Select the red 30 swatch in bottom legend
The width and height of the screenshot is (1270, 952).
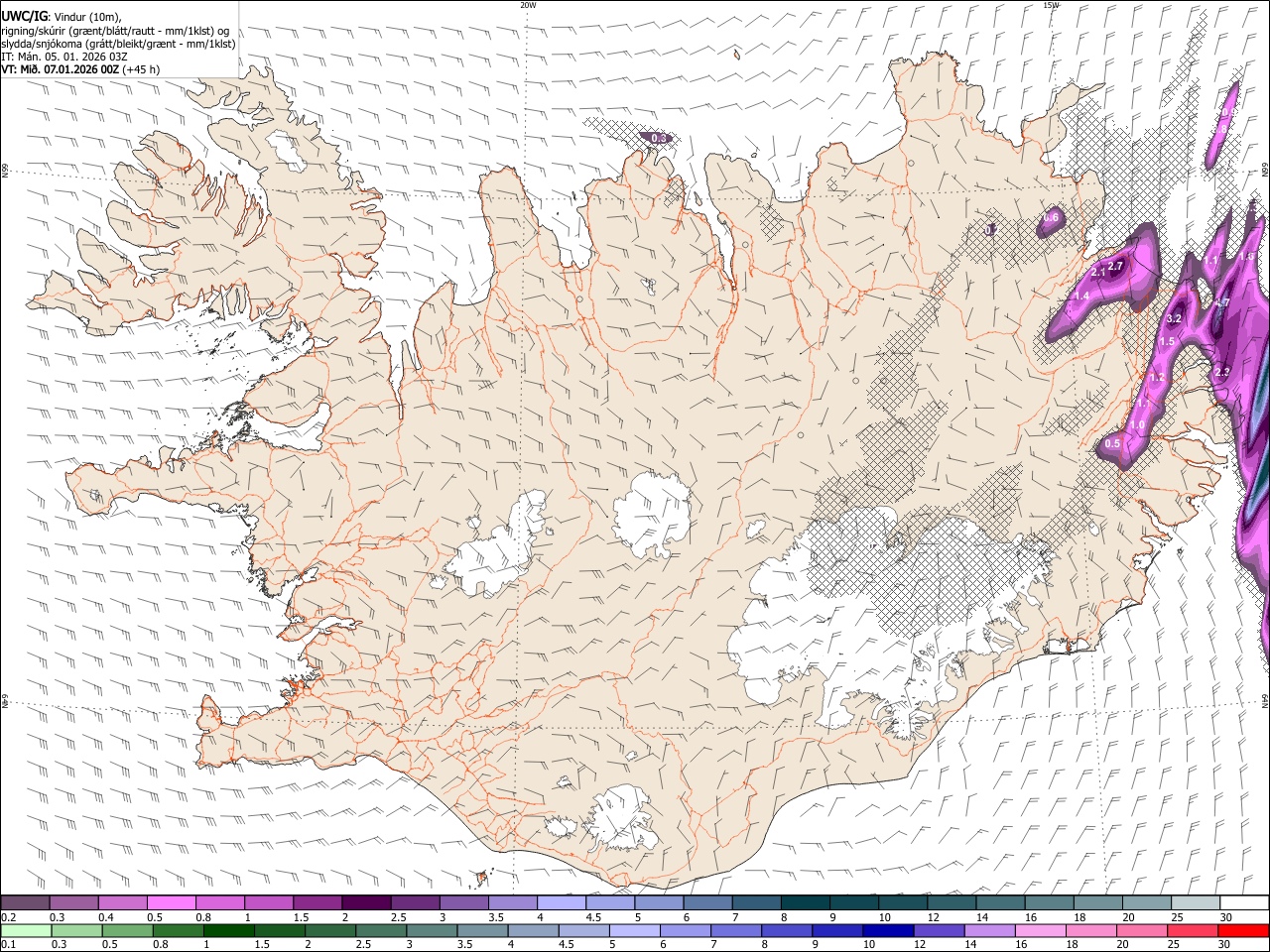1244,930
